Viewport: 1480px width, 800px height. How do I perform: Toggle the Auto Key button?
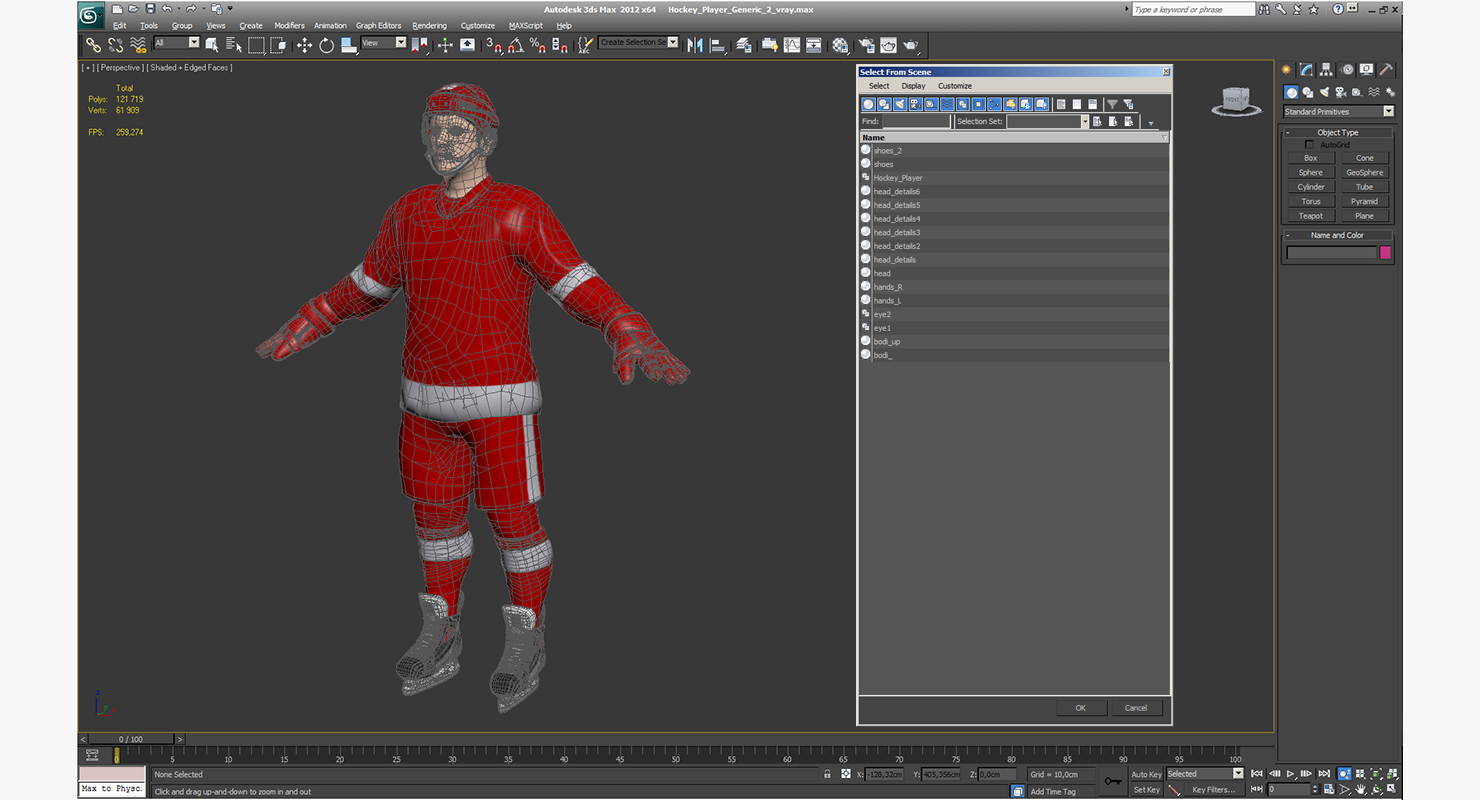[x=1146, y=774]
